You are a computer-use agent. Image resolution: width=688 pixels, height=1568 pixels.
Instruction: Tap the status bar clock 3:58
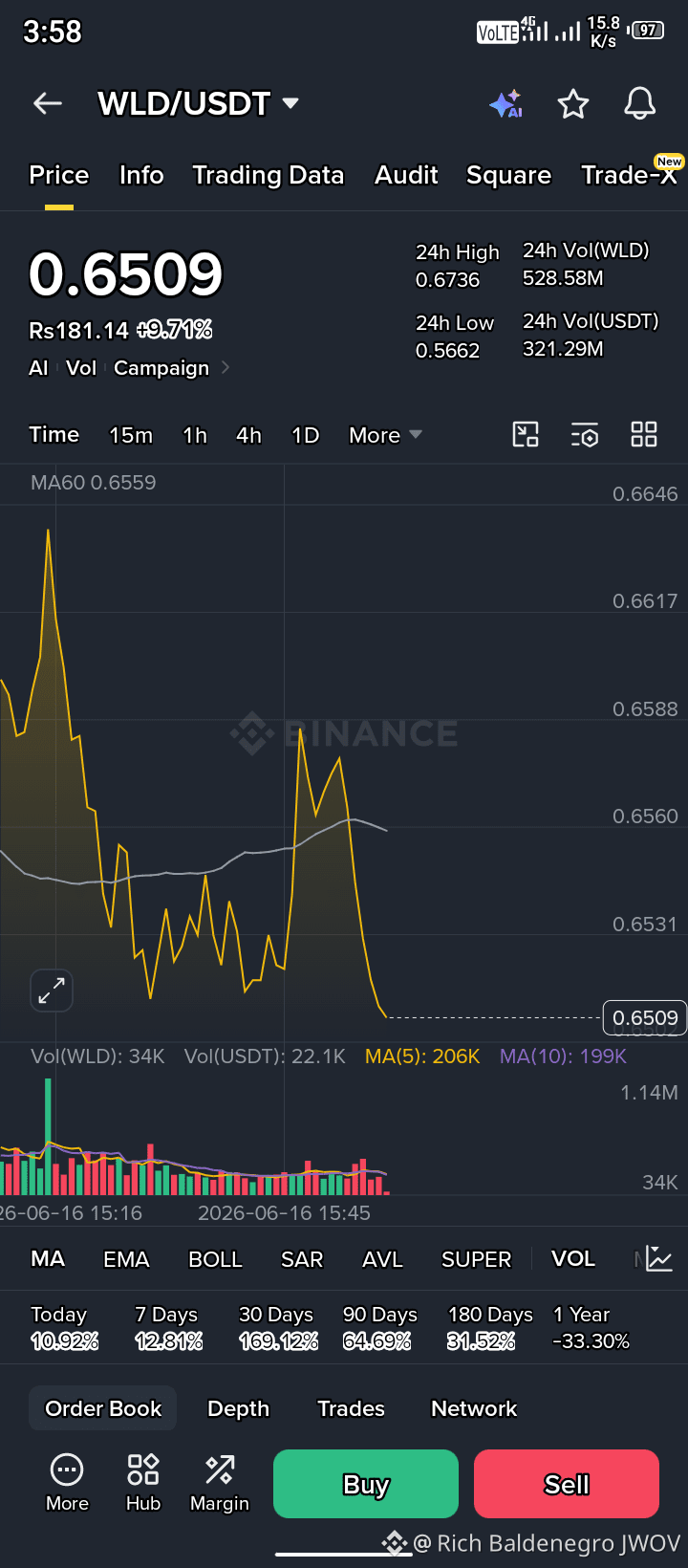pyautogui.click(x=53, y=32)
